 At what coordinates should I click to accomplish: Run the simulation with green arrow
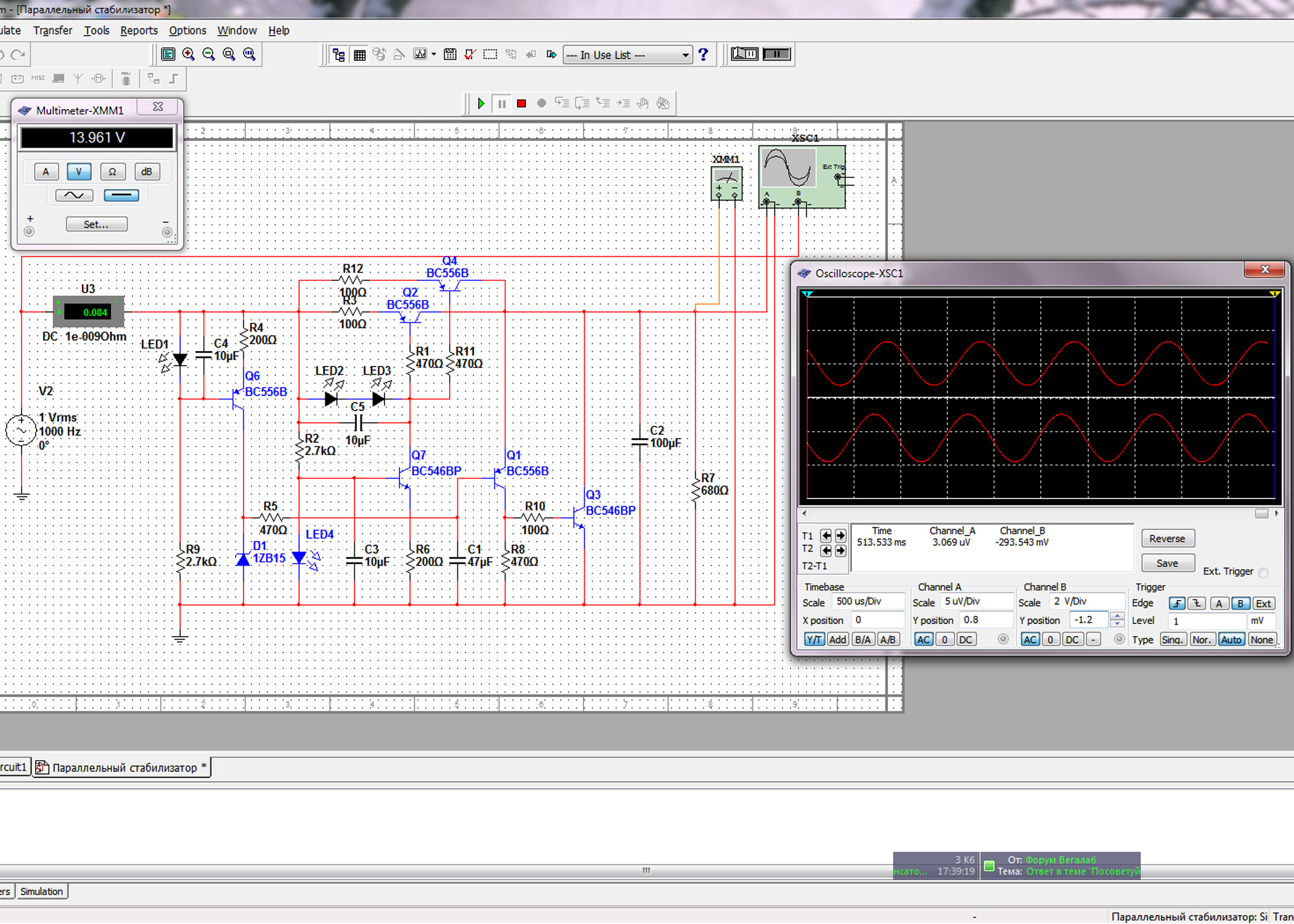[x=481, y=103]
